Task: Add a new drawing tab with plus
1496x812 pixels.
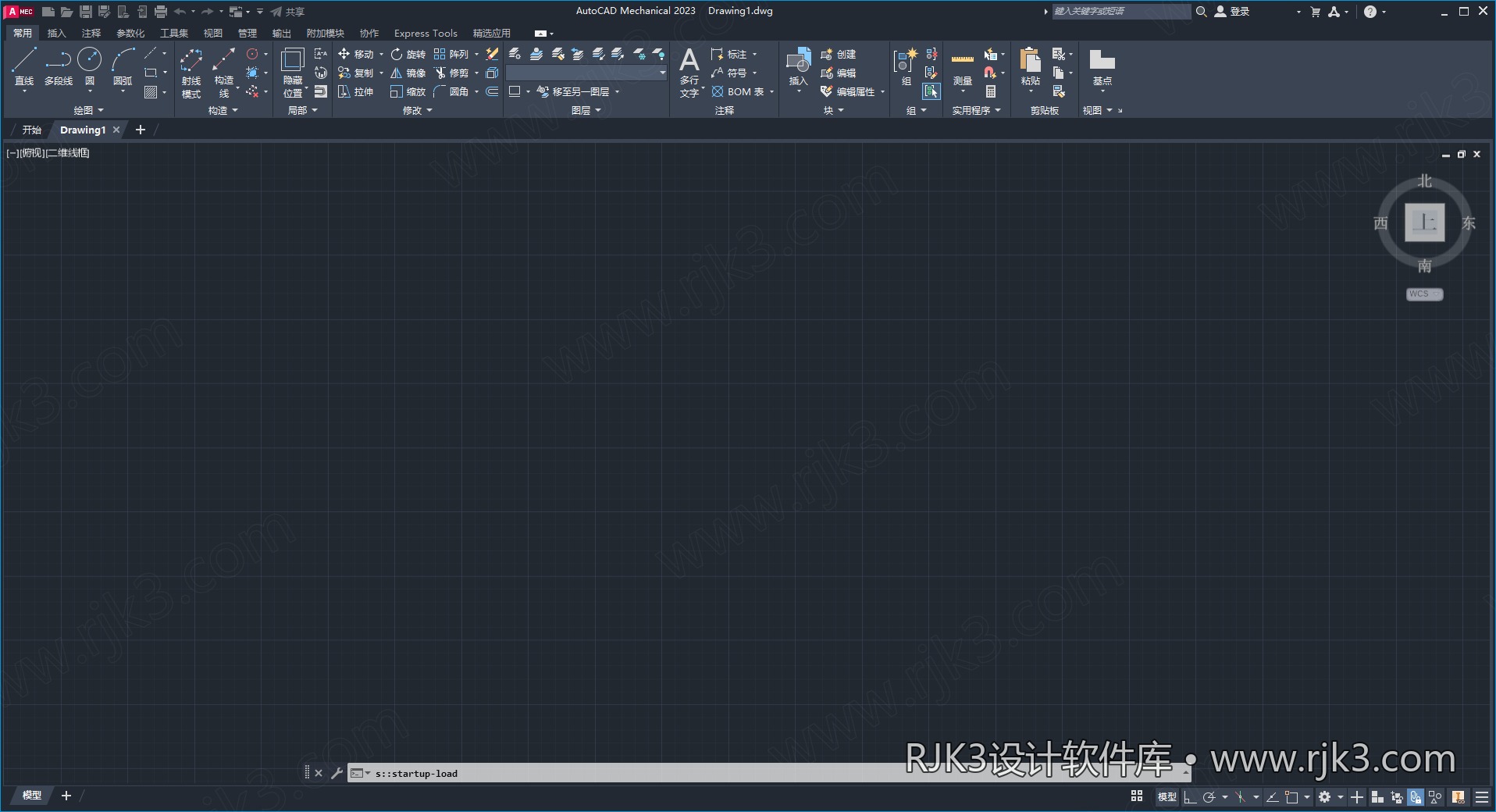Action: (x=141, y=130)
